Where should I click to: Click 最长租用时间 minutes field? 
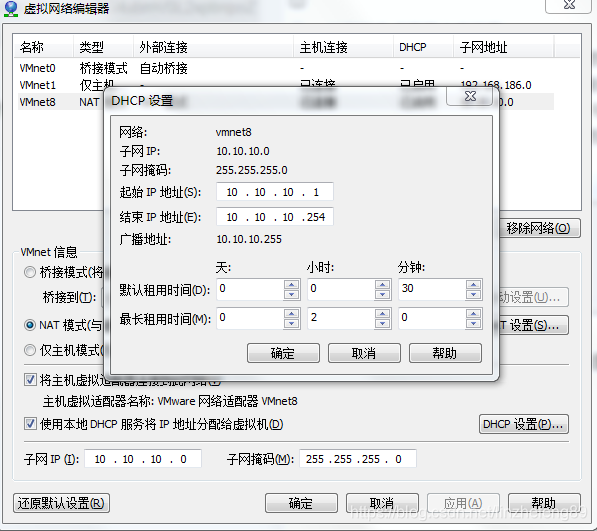(x=432, y=318)
